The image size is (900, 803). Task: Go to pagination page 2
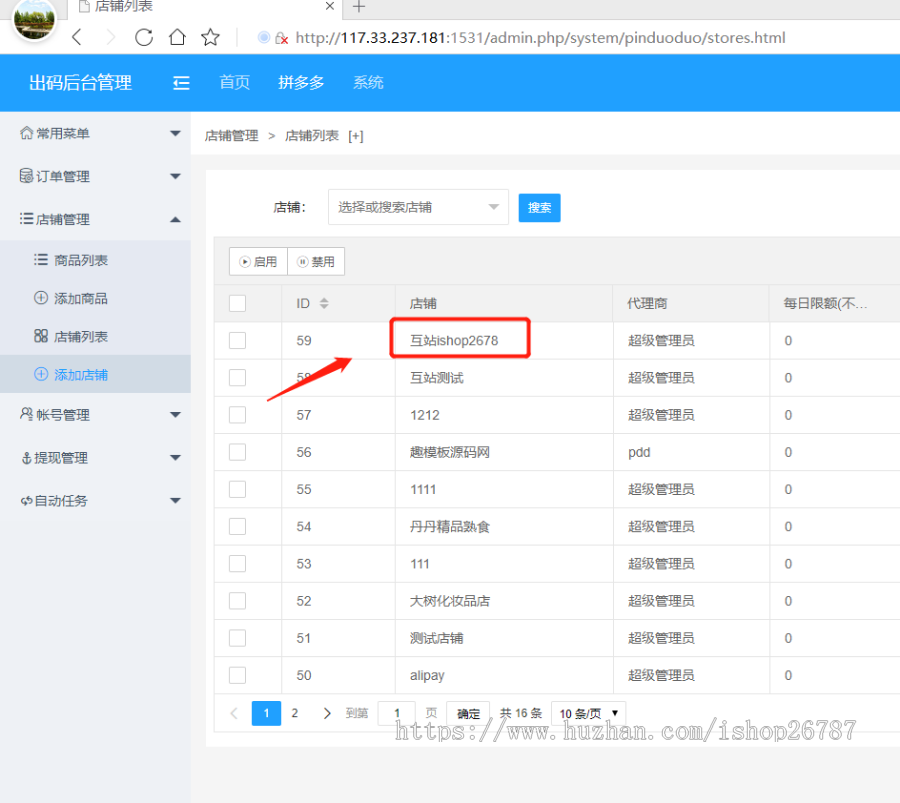pos(294,712)
